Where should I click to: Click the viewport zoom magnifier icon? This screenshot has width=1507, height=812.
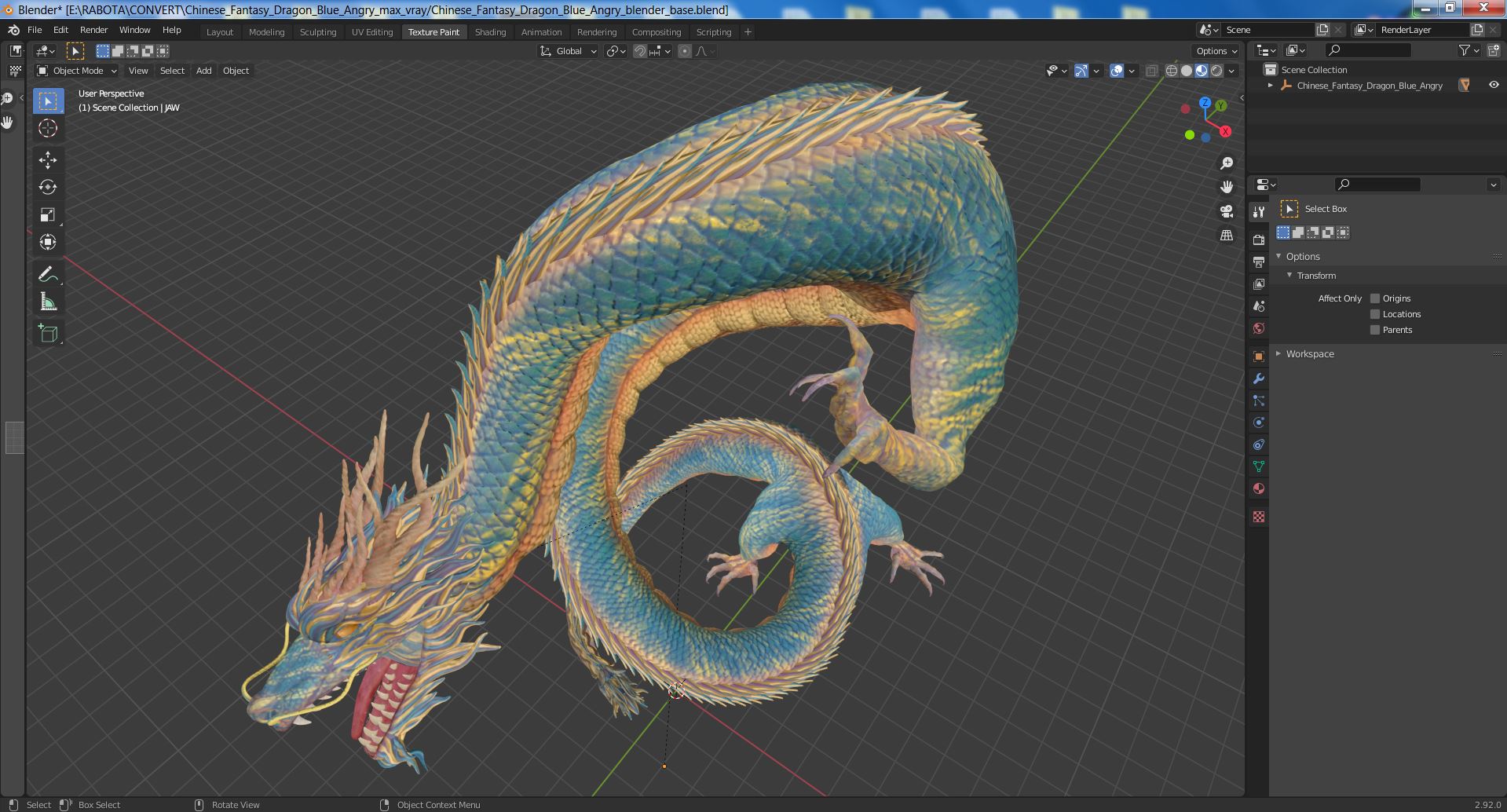click(x=1227, y=163)
